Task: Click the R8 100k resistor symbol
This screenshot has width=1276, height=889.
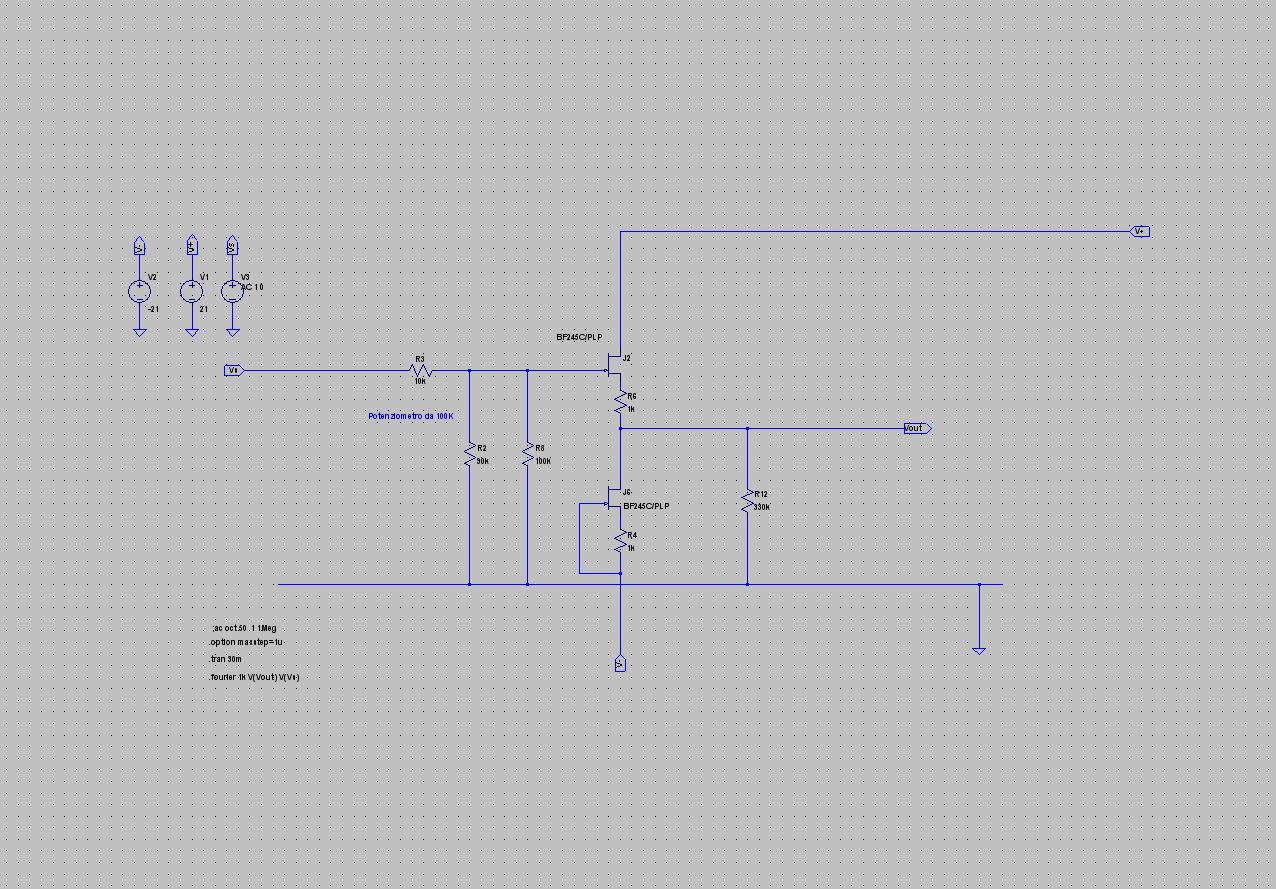Action: 527,455
